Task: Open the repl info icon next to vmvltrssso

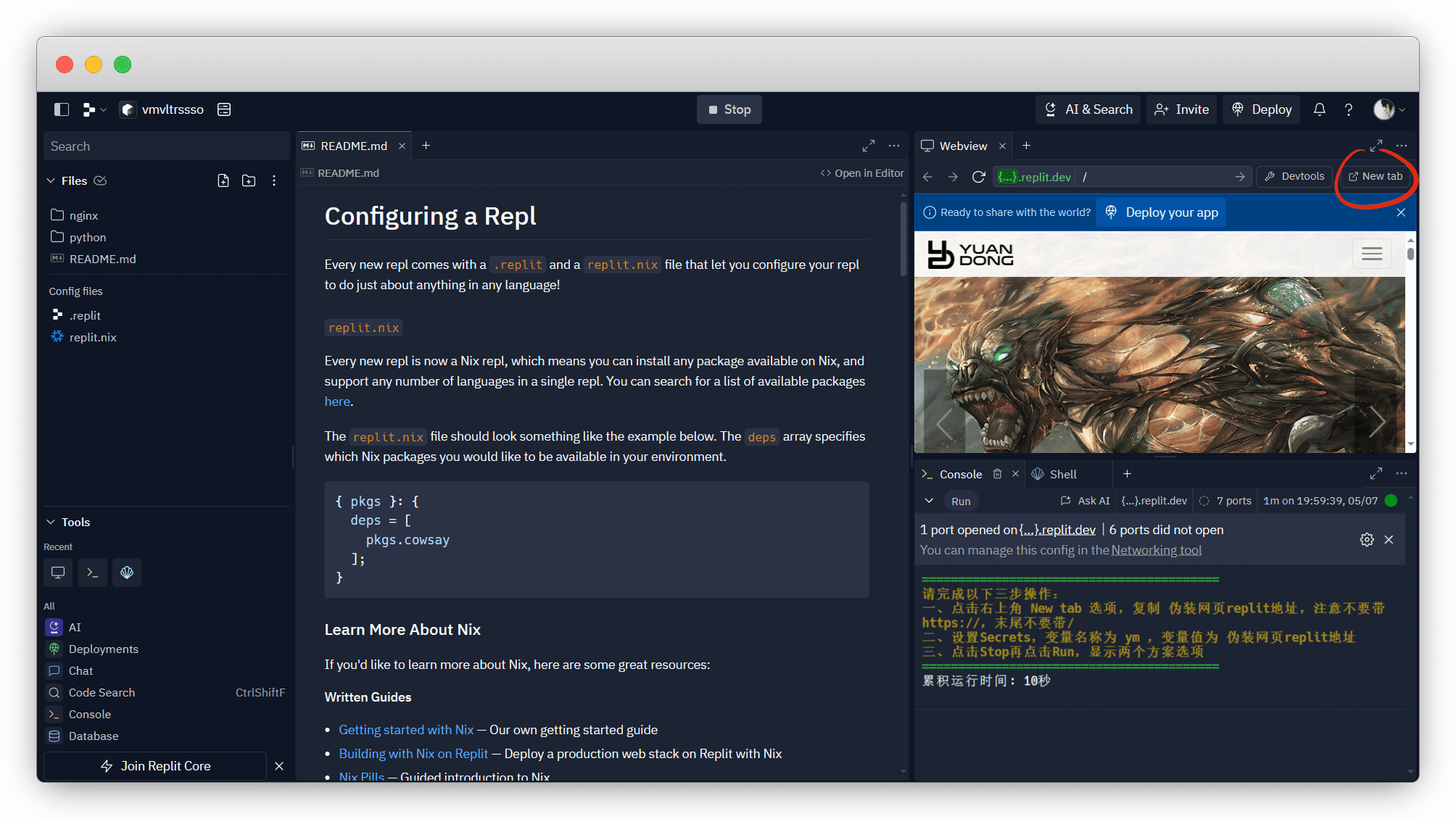Action: coord(224,109)
